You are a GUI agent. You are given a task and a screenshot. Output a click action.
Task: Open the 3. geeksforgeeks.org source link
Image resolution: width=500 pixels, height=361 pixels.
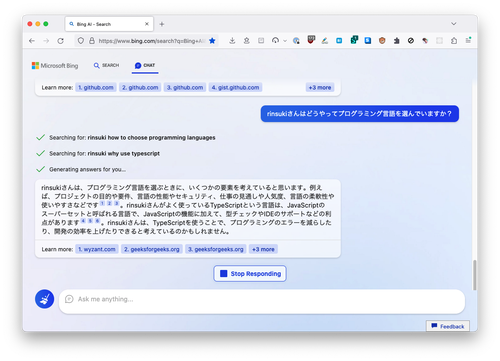pos(216,249)
